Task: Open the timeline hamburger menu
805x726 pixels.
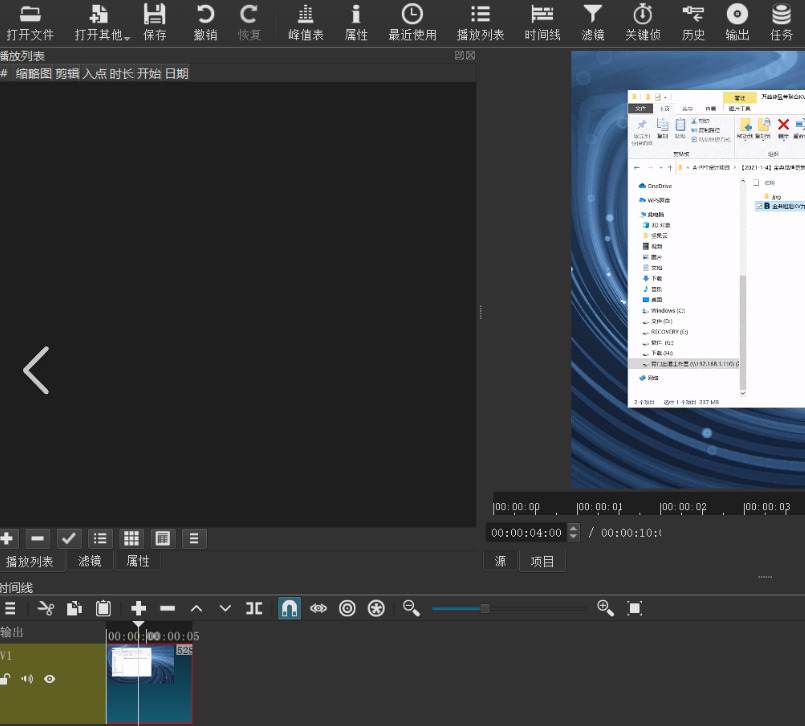Action: (10, 608)
